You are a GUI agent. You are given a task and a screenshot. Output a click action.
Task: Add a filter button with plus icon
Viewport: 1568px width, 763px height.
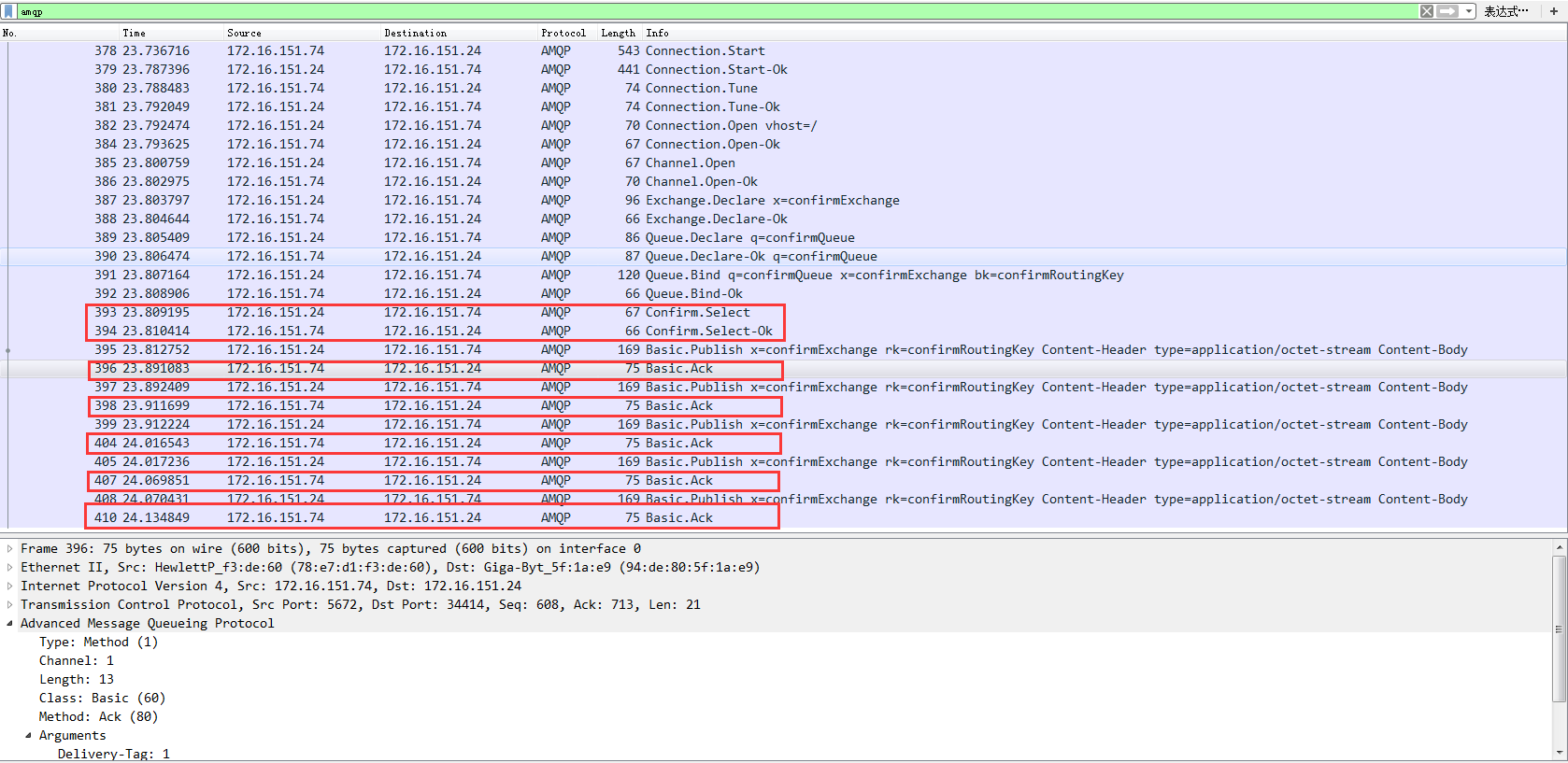point(1554,11)
